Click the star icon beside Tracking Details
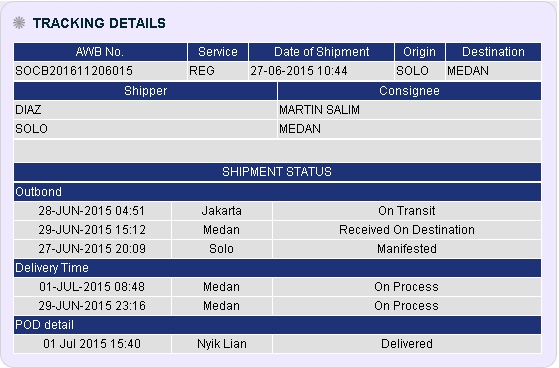559x368 pixels. click(x=19, y=23)
